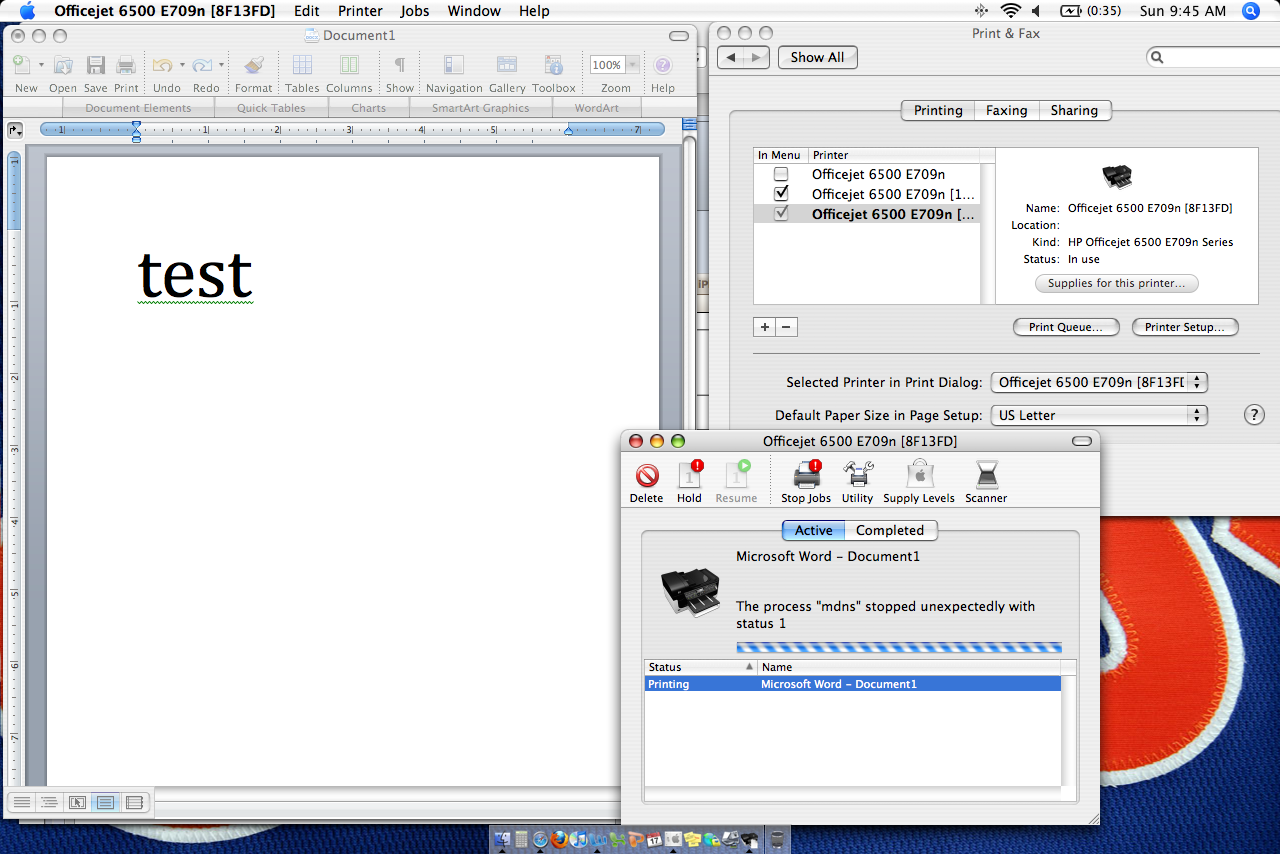Click the Open icon in Word toolbar

click(63, 66)
